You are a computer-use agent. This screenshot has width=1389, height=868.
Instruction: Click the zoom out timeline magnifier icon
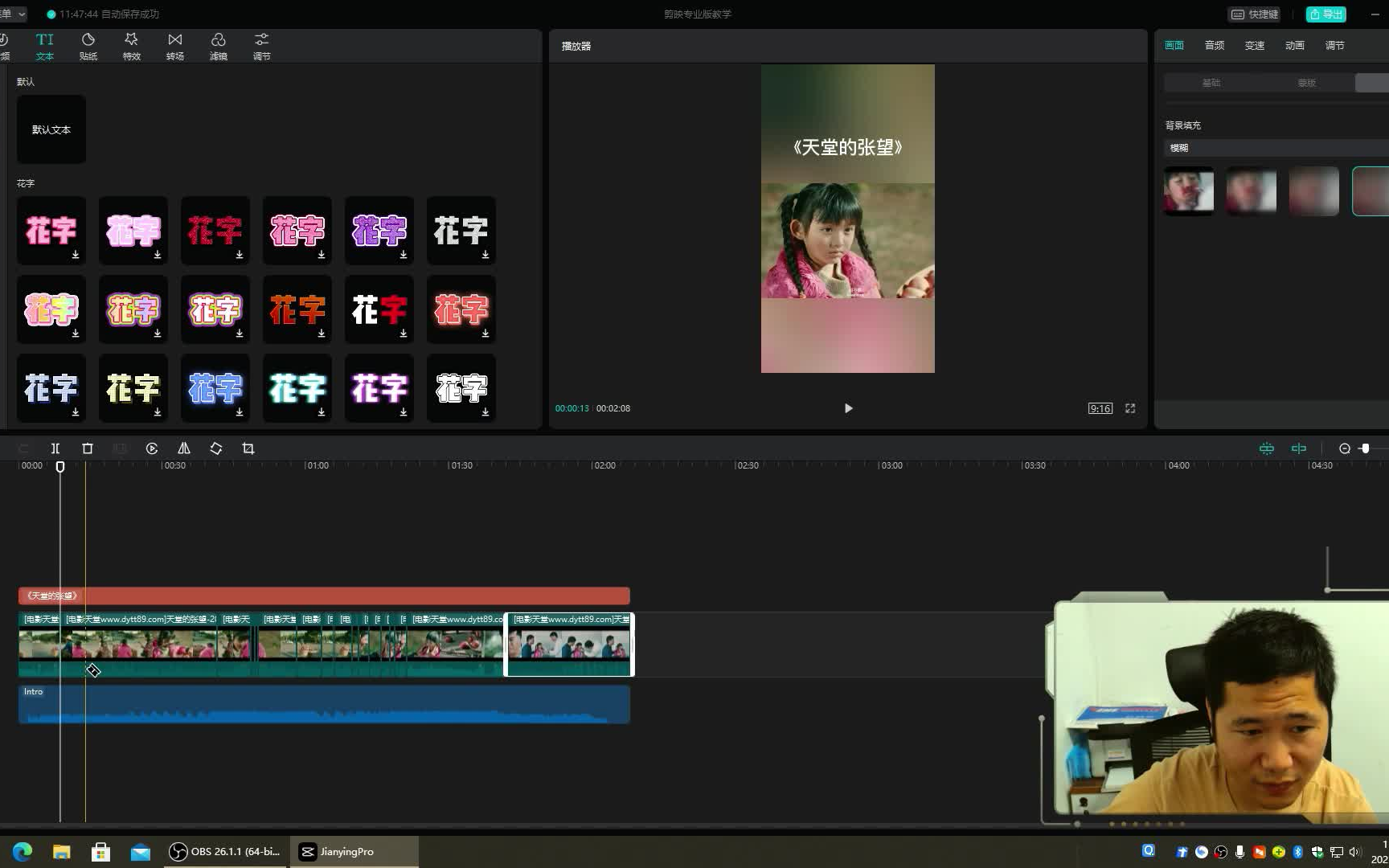click(1345, 448)
